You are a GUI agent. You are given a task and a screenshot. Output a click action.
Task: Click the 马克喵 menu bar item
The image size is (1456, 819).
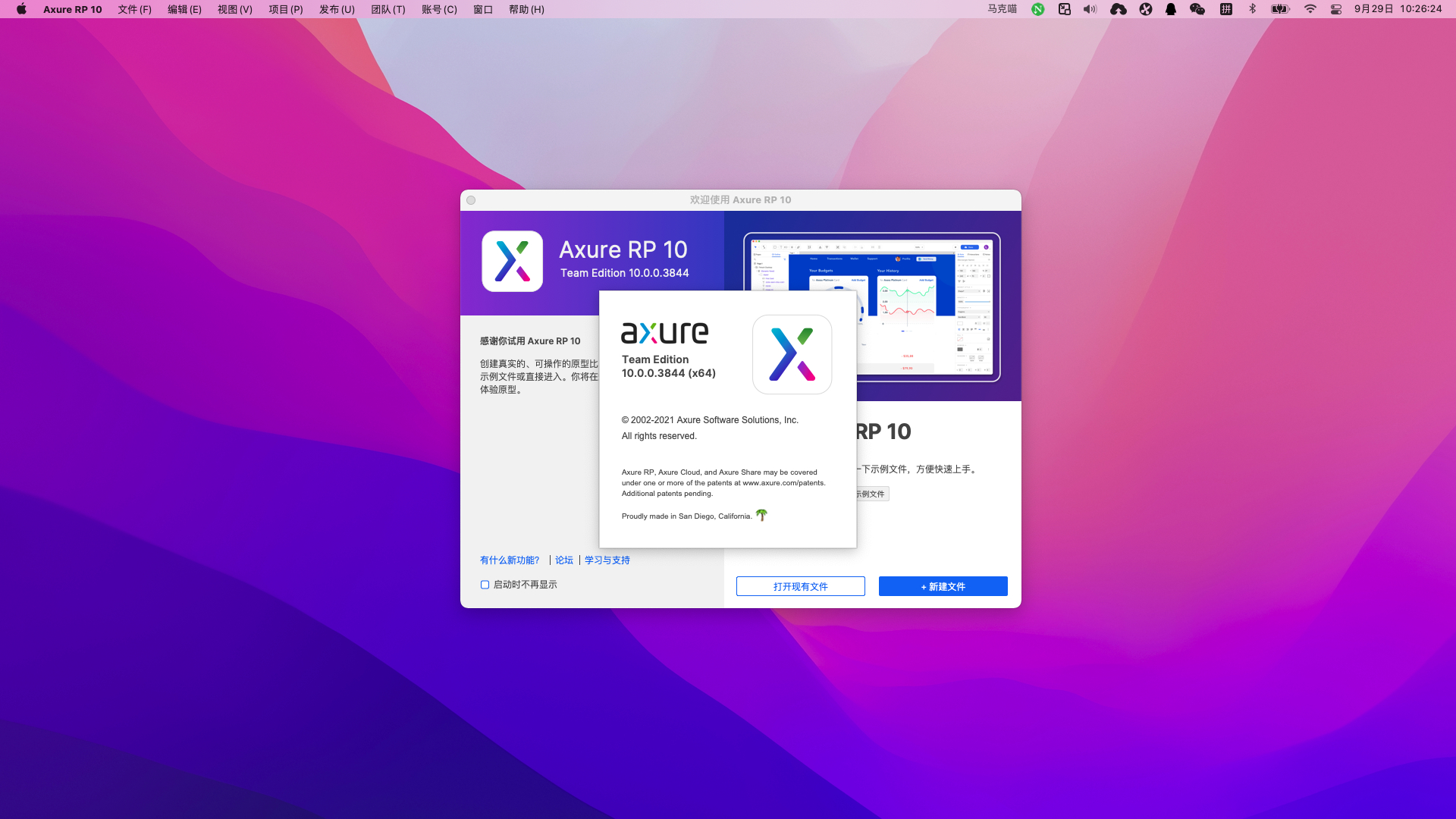(1002, 9)
